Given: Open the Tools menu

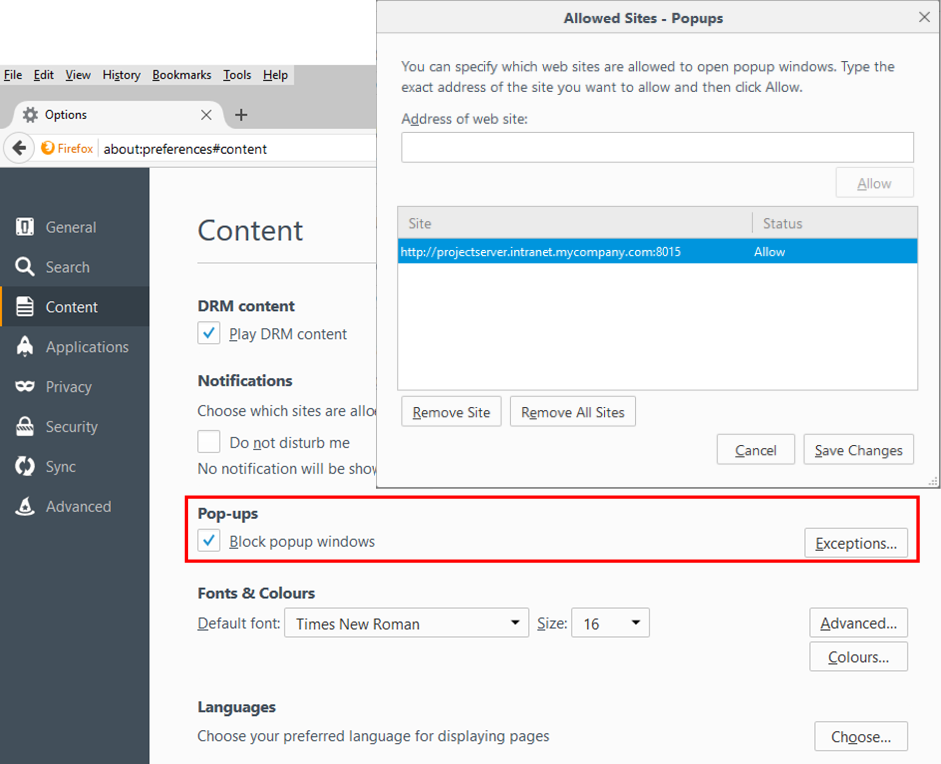Looking at the screenshot, I should [237, 75].
